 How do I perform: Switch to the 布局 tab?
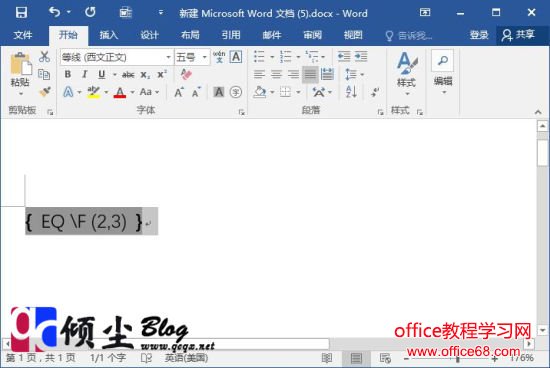click(x=190, y=35)
